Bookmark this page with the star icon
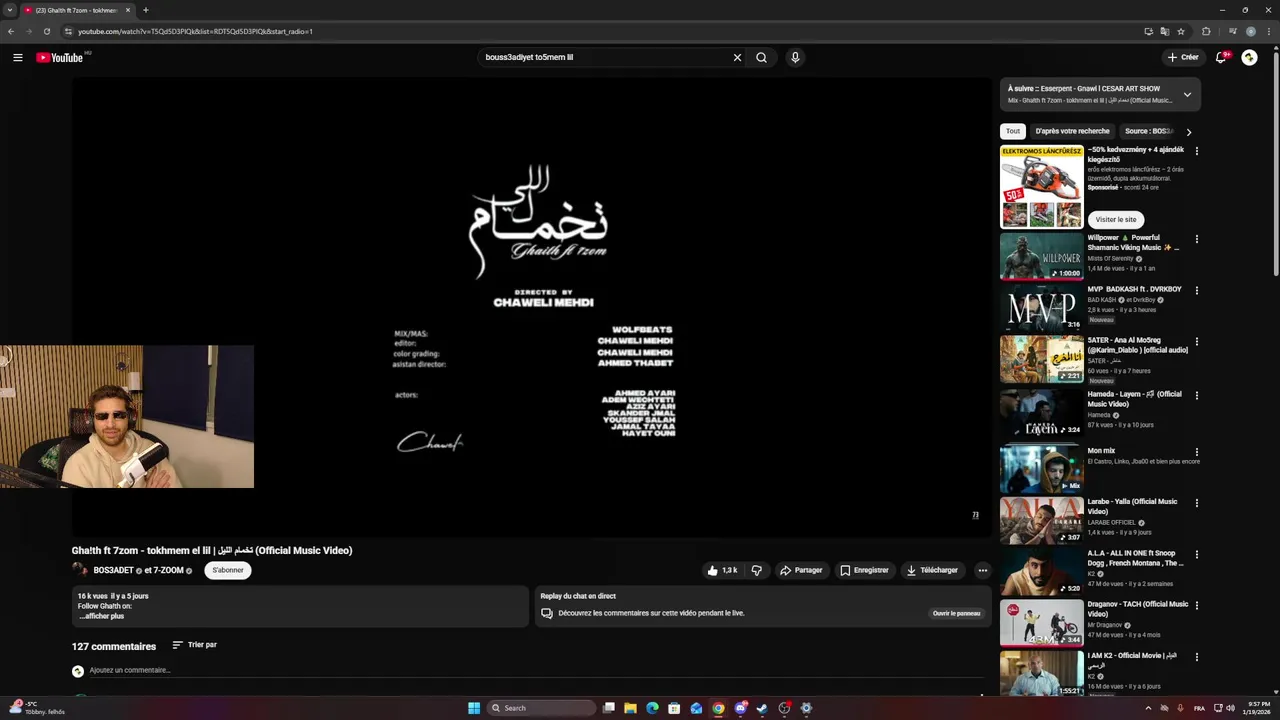The image size is (1280, 720). click(1181, 31)
